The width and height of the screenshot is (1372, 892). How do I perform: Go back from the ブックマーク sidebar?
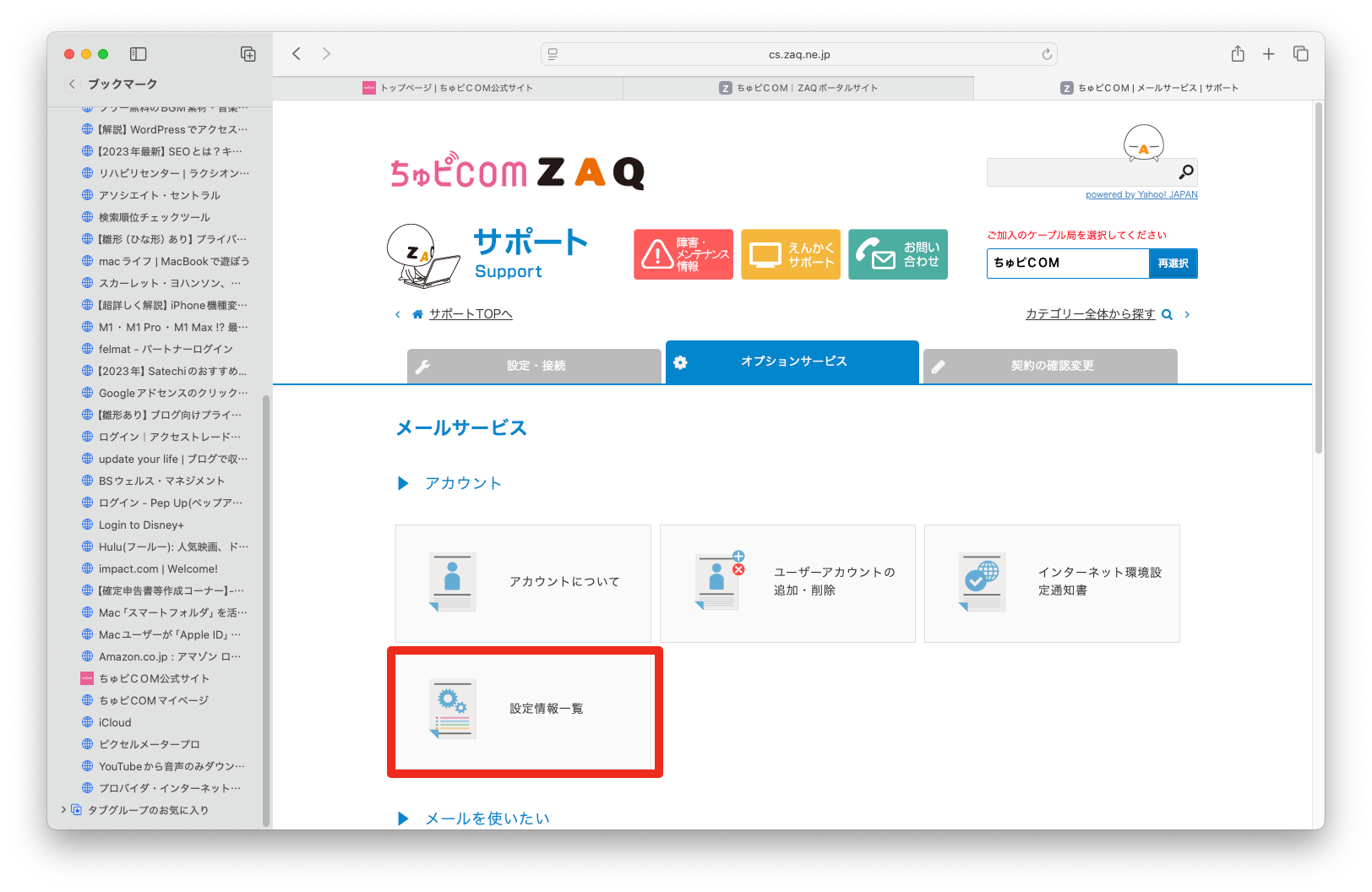(x=72, y=84)
